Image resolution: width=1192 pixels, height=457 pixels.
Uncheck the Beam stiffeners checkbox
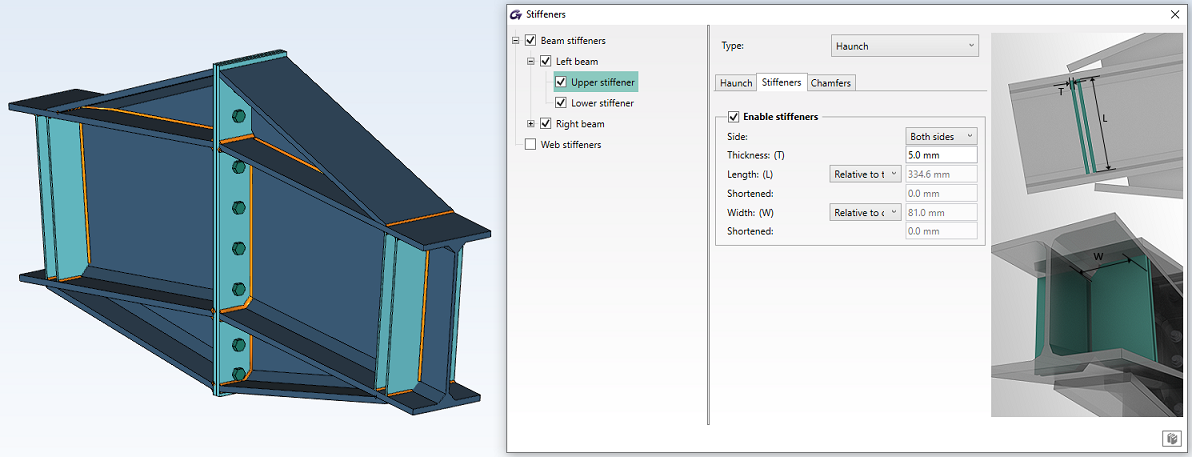531,40
